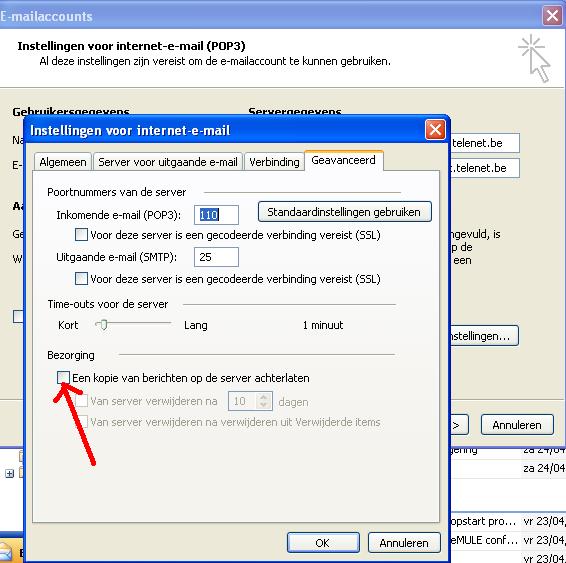
Task: Focus the Uitgaande e-mail SMTP port field
Action: pos(216,257)
